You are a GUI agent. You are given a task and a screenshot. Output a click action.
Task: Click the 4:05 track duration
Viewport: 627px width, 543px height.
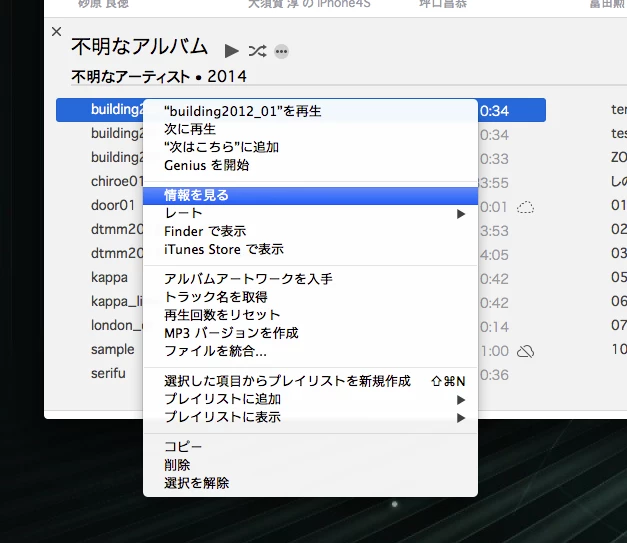coord(494,255)
